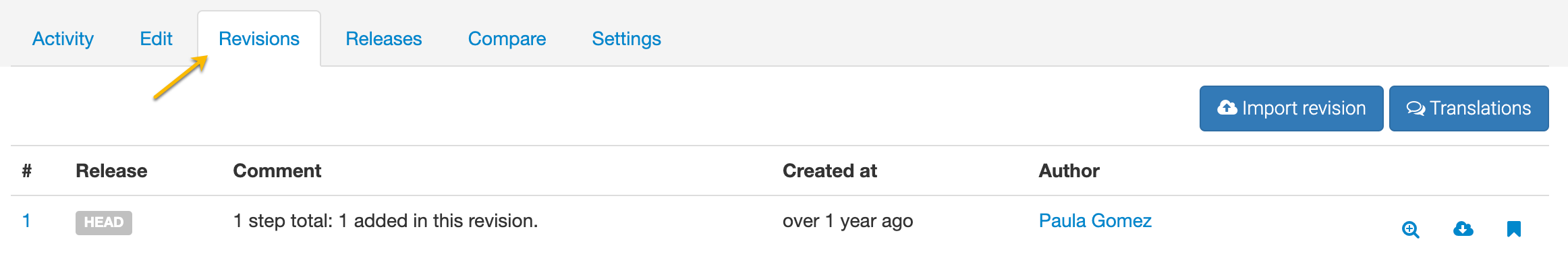Open the Compare tab
The height and width of the screenshot is (279, 1568).
pos(507,39)
